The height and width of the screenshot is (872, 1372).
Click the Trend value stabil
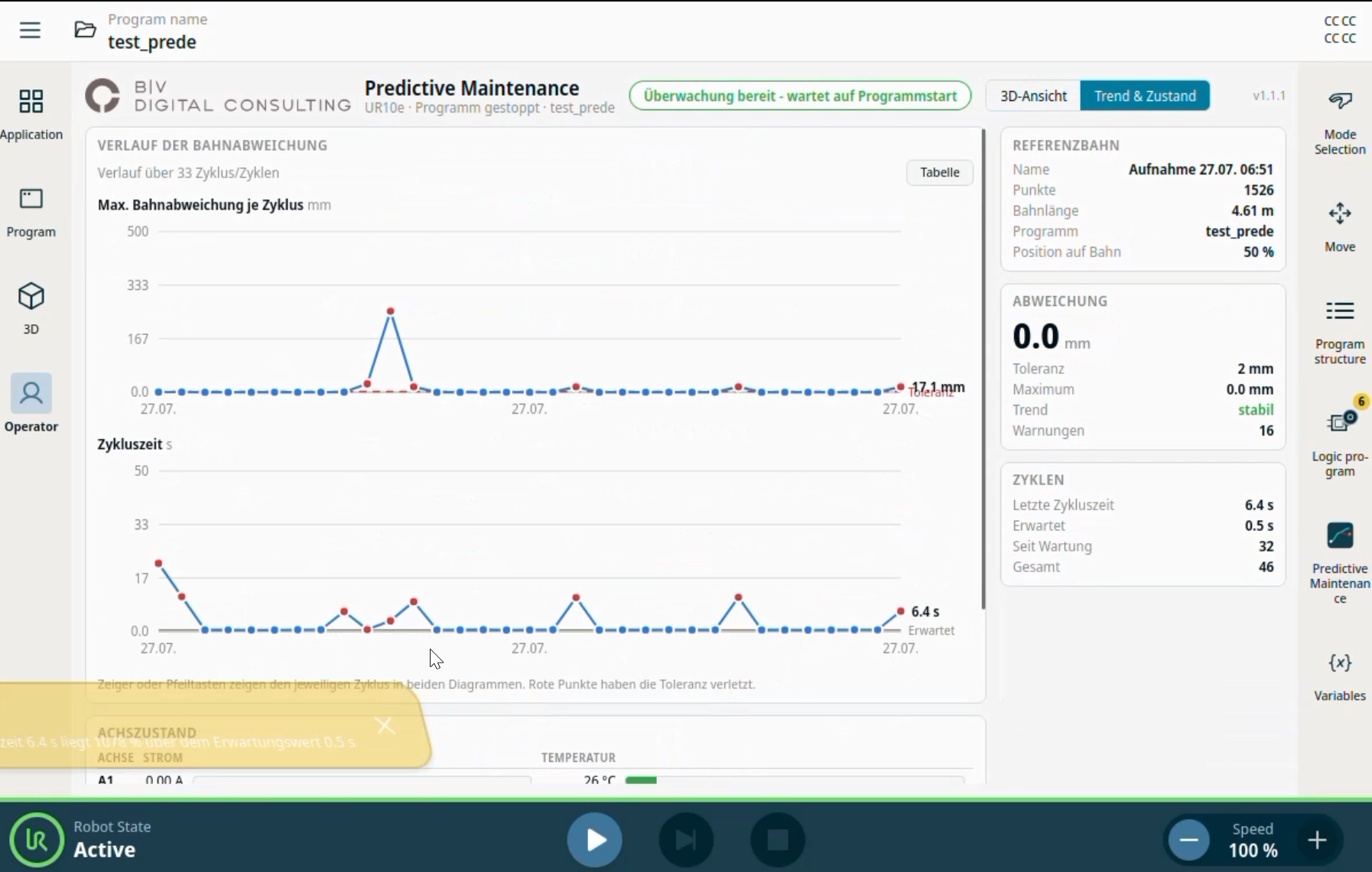click(1256, 410)
